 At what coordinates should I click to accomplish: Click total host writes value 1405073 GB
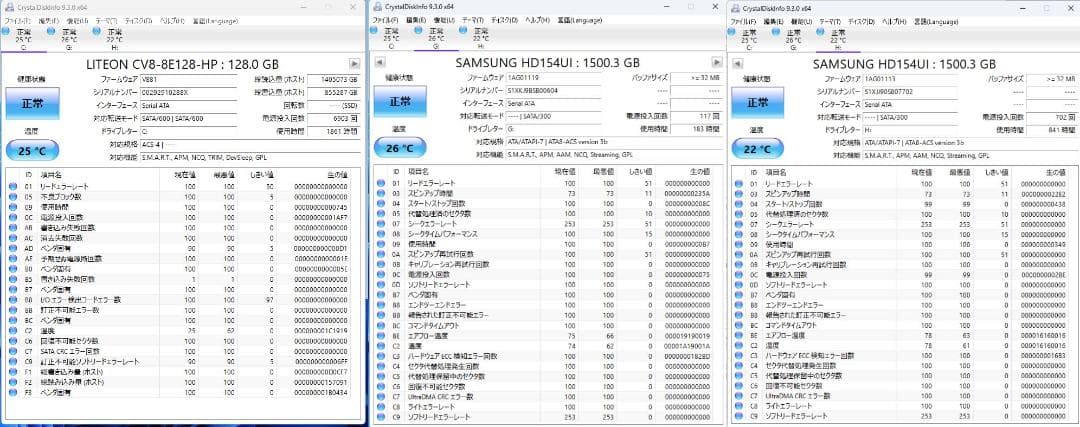coord(333,80)
